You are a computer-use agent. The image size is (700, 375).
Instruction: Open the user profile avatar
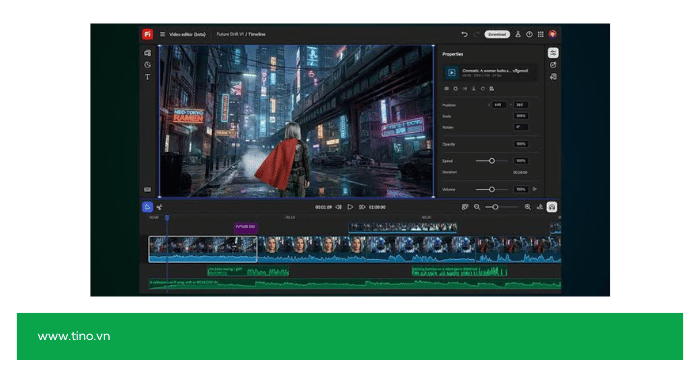point(552,34)
